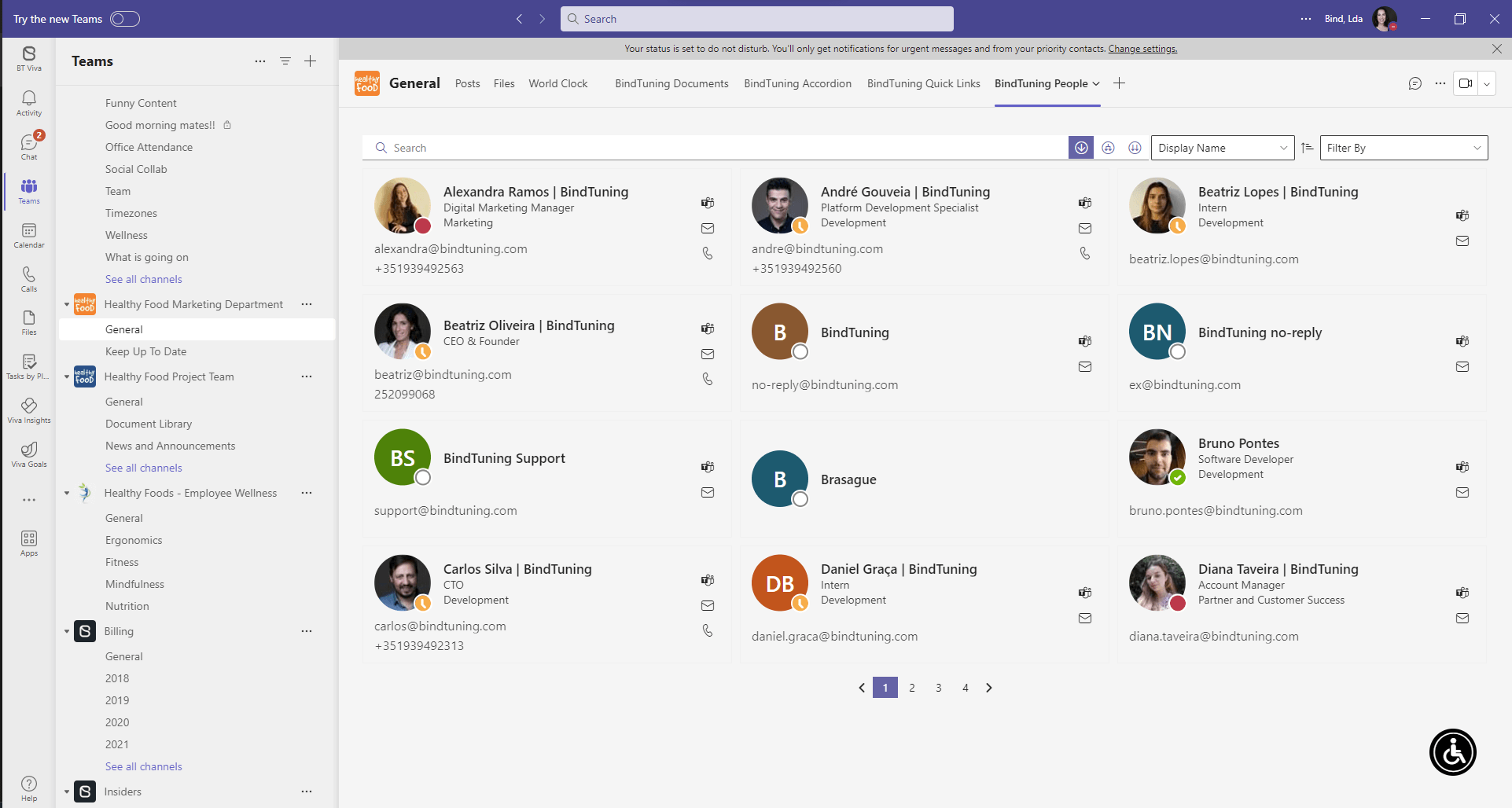See all channels under What is going on
1512x808 pixels.
[x=143, y=279]
